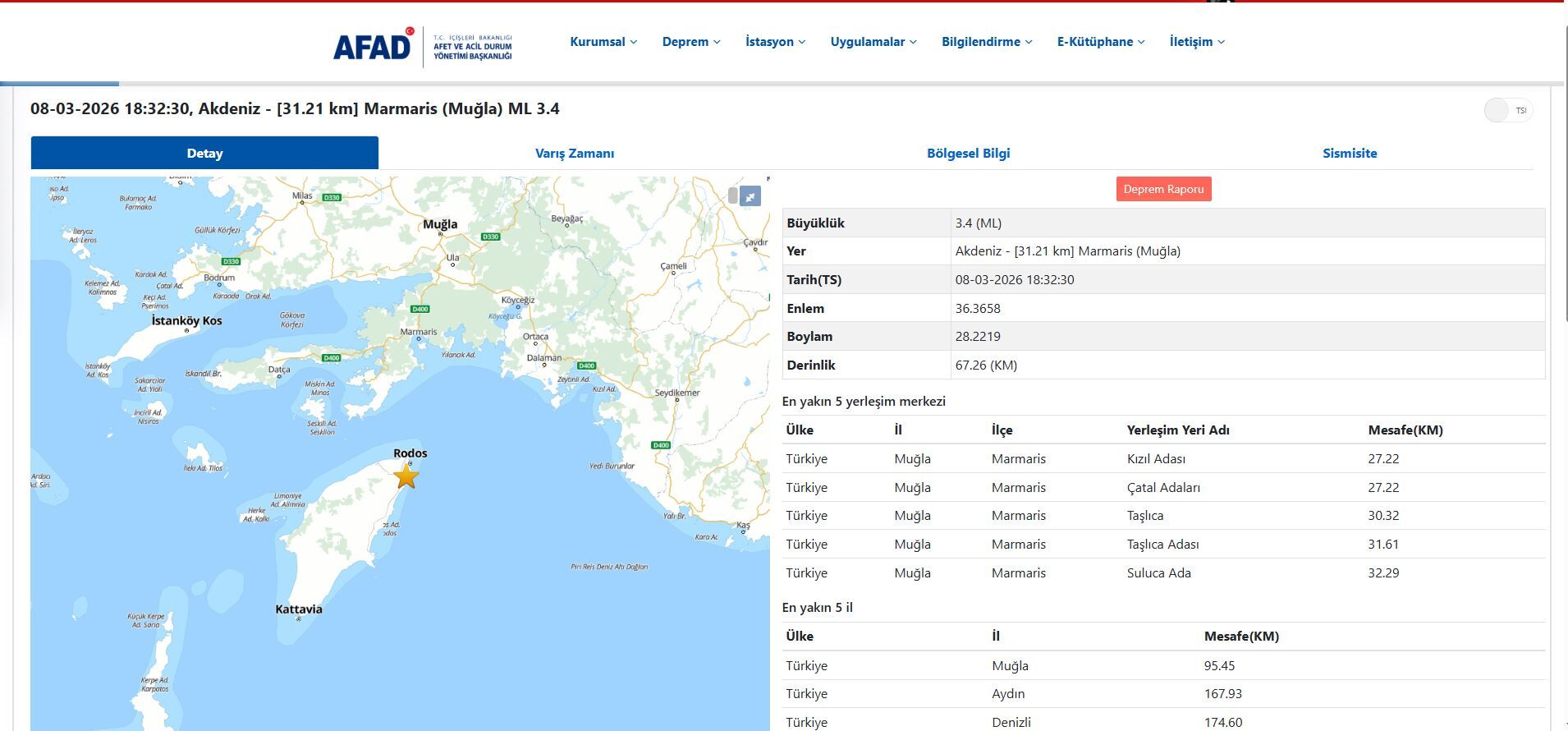The image size is (1568, 731).
Task: Click the Muğla city marker on map
Action: click(x=440, y=234)
